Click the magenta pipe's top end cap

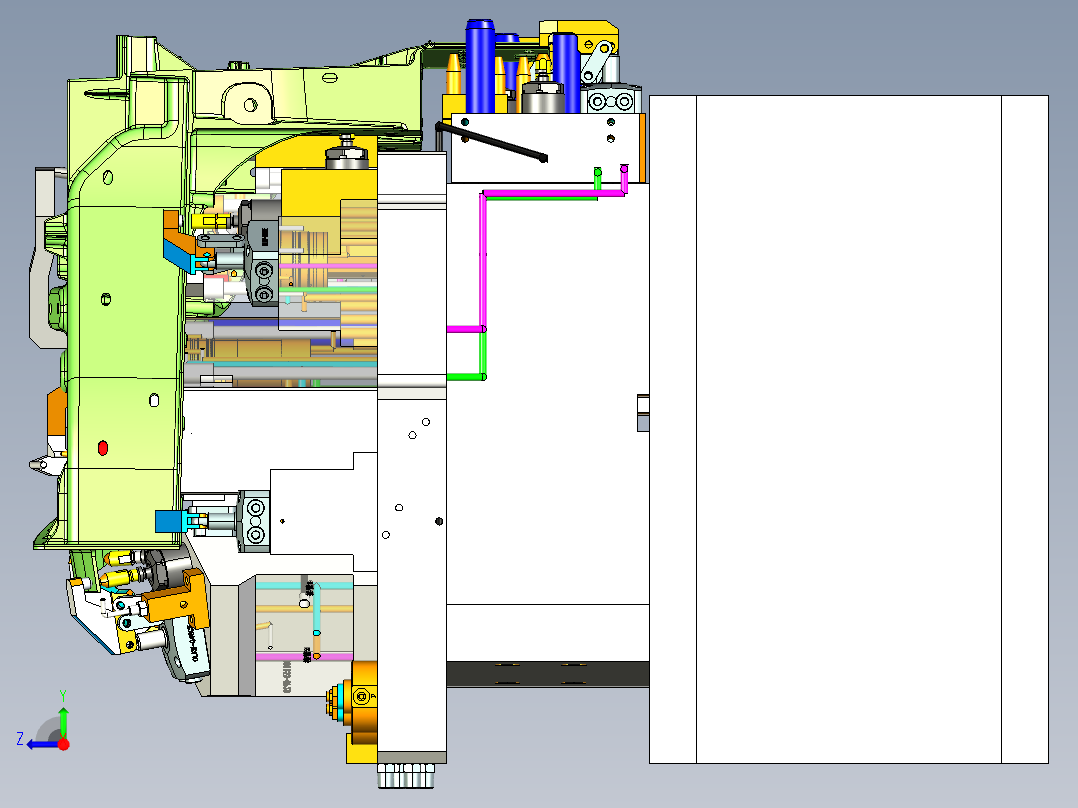click(x=624, y=168)
